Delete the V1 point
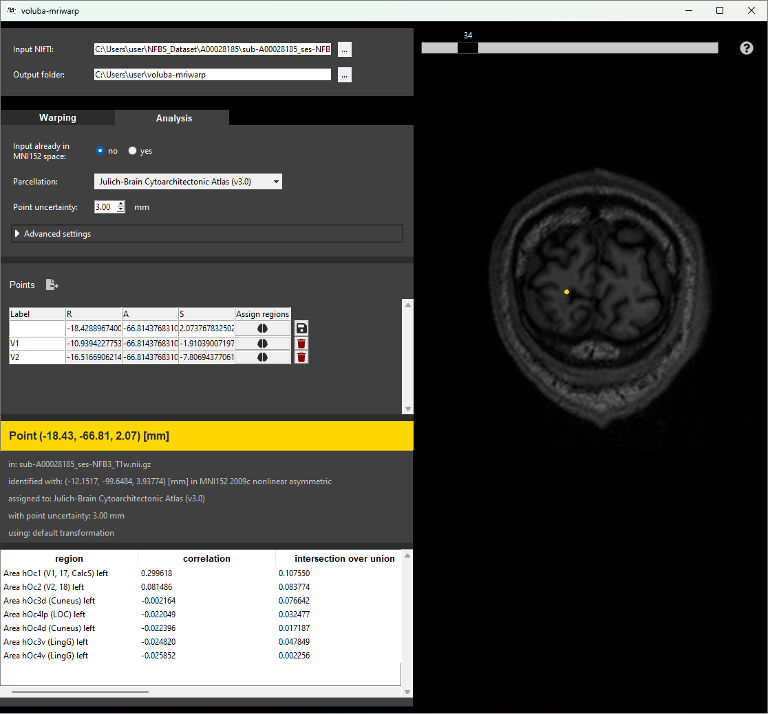This screenshot has height=714, width=768. tap(301, 343)
